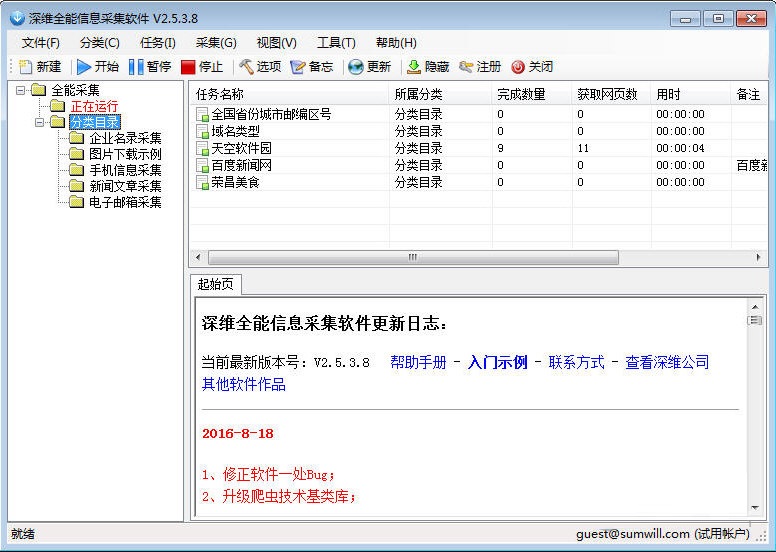
Task: Click the 企业名录采集 folder icon
Action: point(76,138)
